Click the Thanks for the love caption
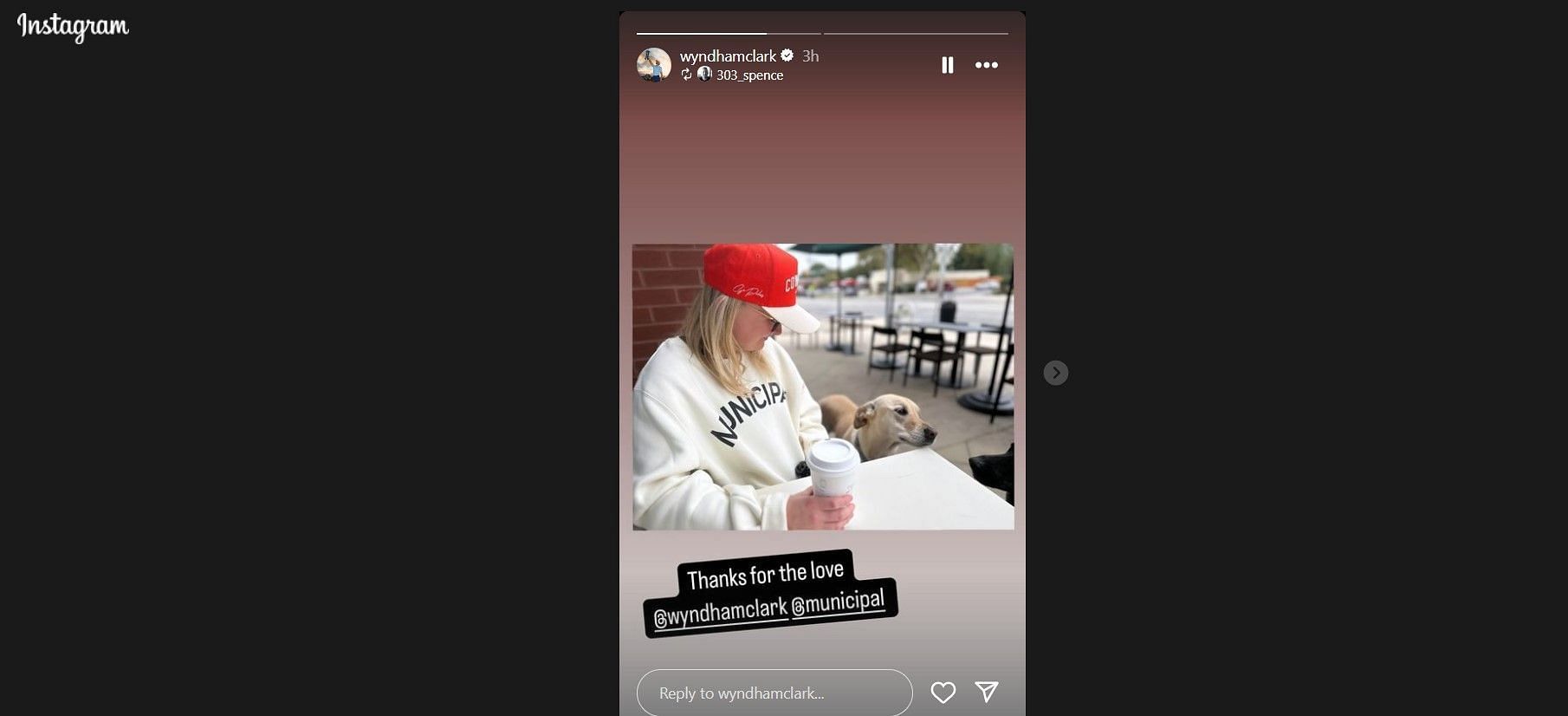1568x716 pixels. (x=765, y=574)
